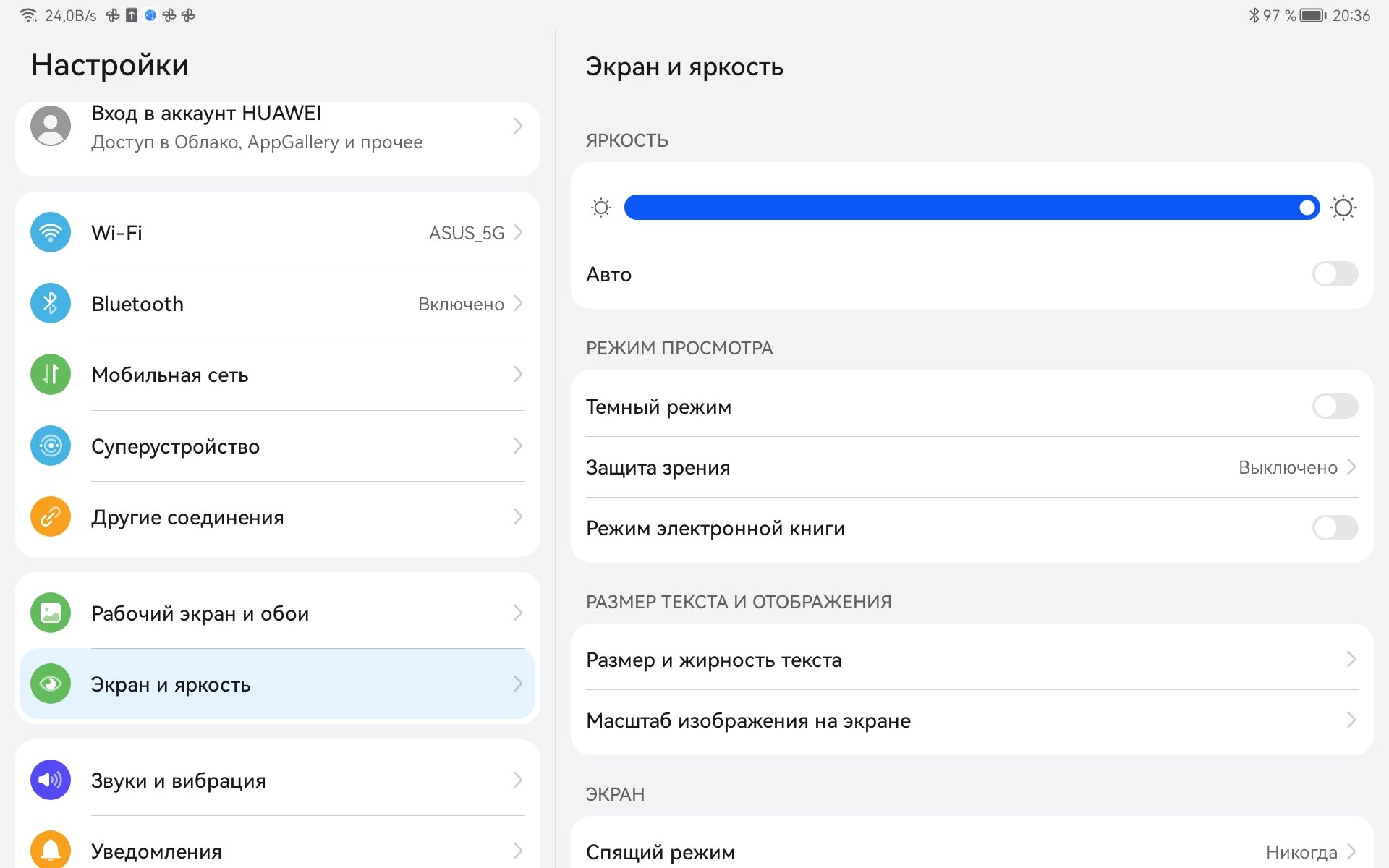Open Размер и жирность текста

pos(972,660)
